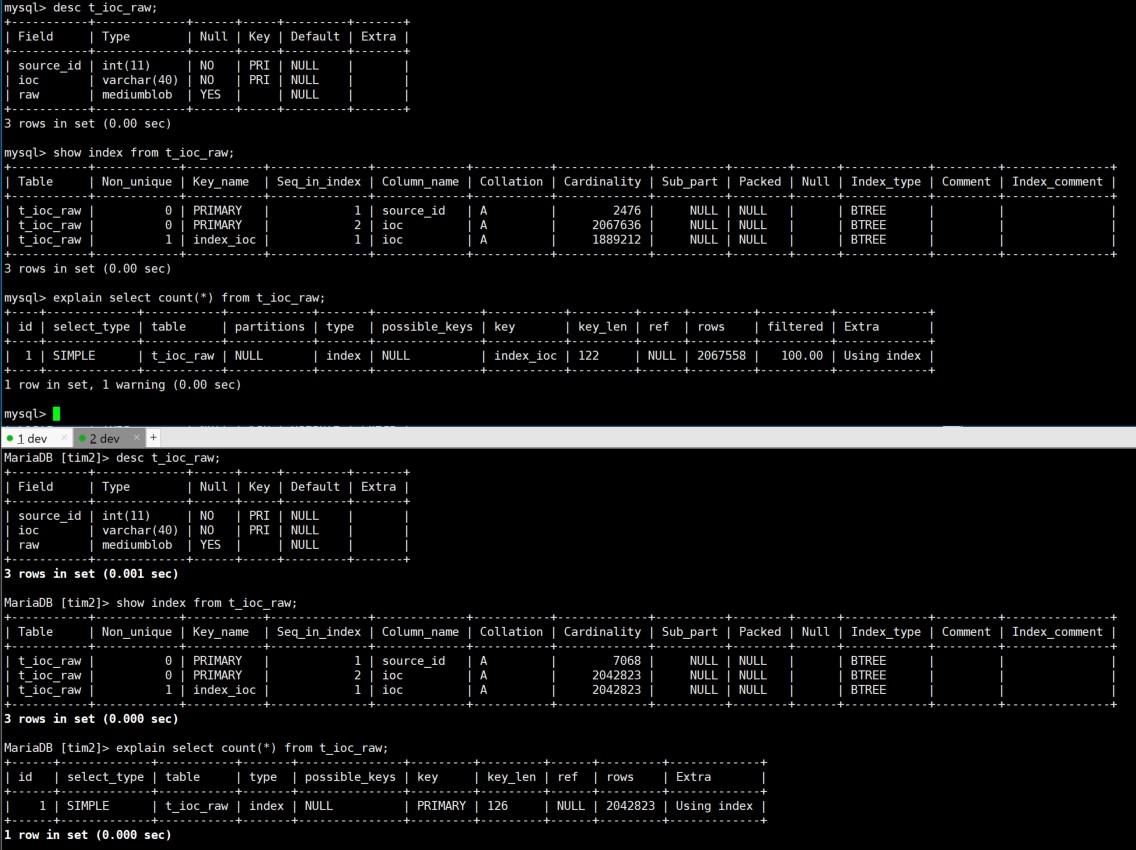Click "mediumblob" type in the MariaDB pane
Screen dimensions: 1136x850
point(137,545)
